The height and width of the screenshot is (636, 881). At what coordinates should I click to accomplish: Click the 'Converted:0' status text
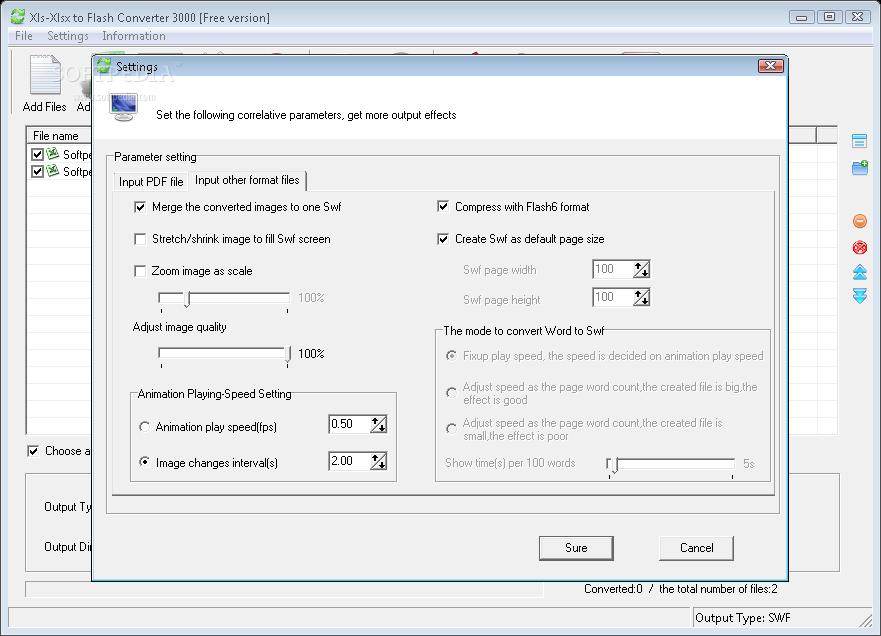click(x=613, y=589)
